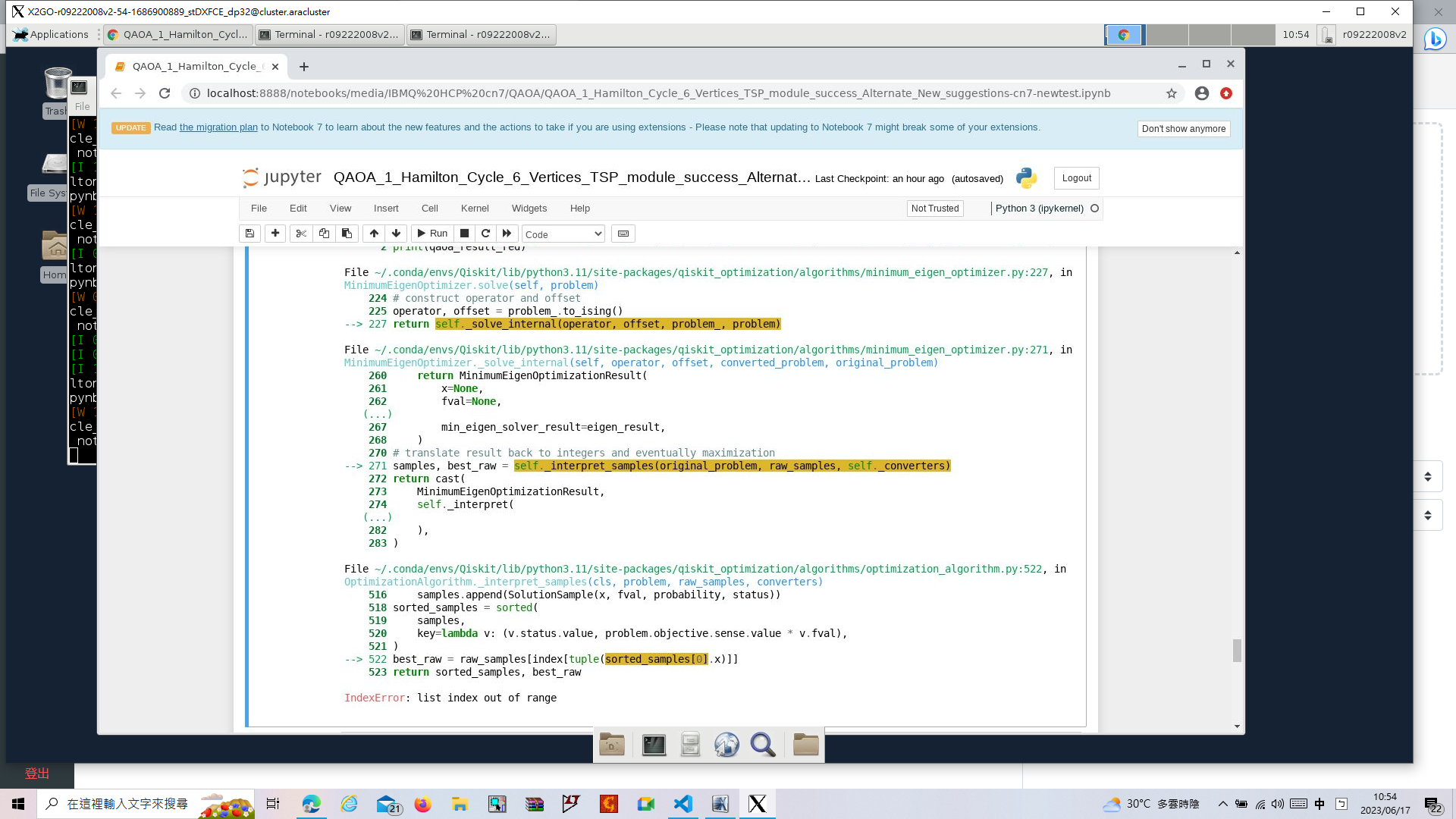
Task: Open the View menu
Action: [340, 209]
